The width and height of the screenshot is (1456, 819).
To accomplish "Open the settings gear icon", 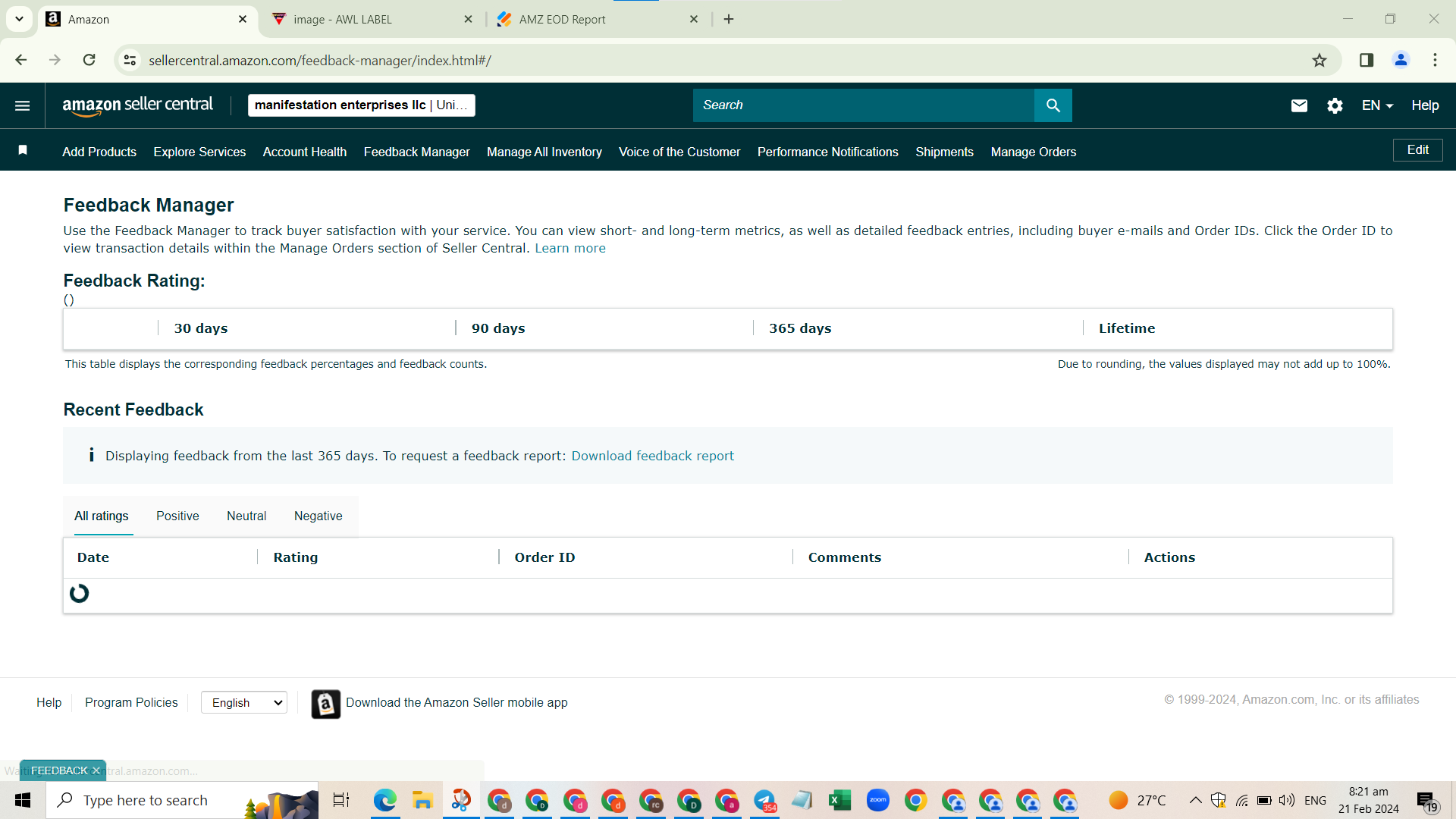I will tap(1335, 105).
